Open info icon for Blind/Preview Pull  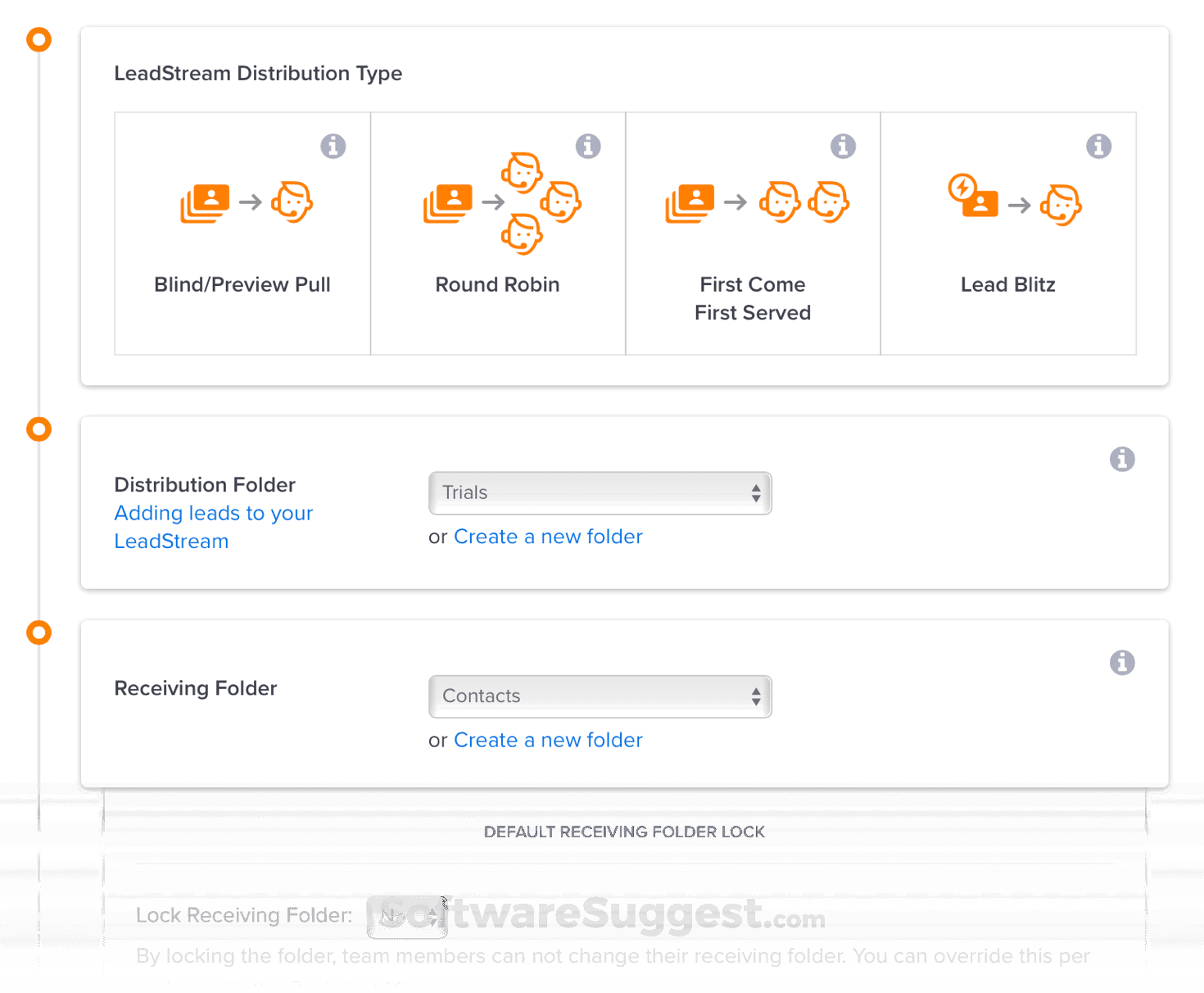click(x=333, y=147)
